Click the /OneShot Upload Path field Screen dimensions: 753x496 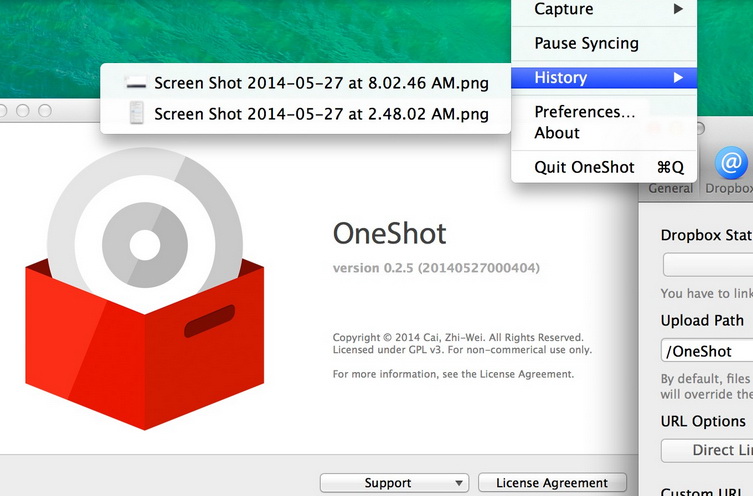coord(707,351)
